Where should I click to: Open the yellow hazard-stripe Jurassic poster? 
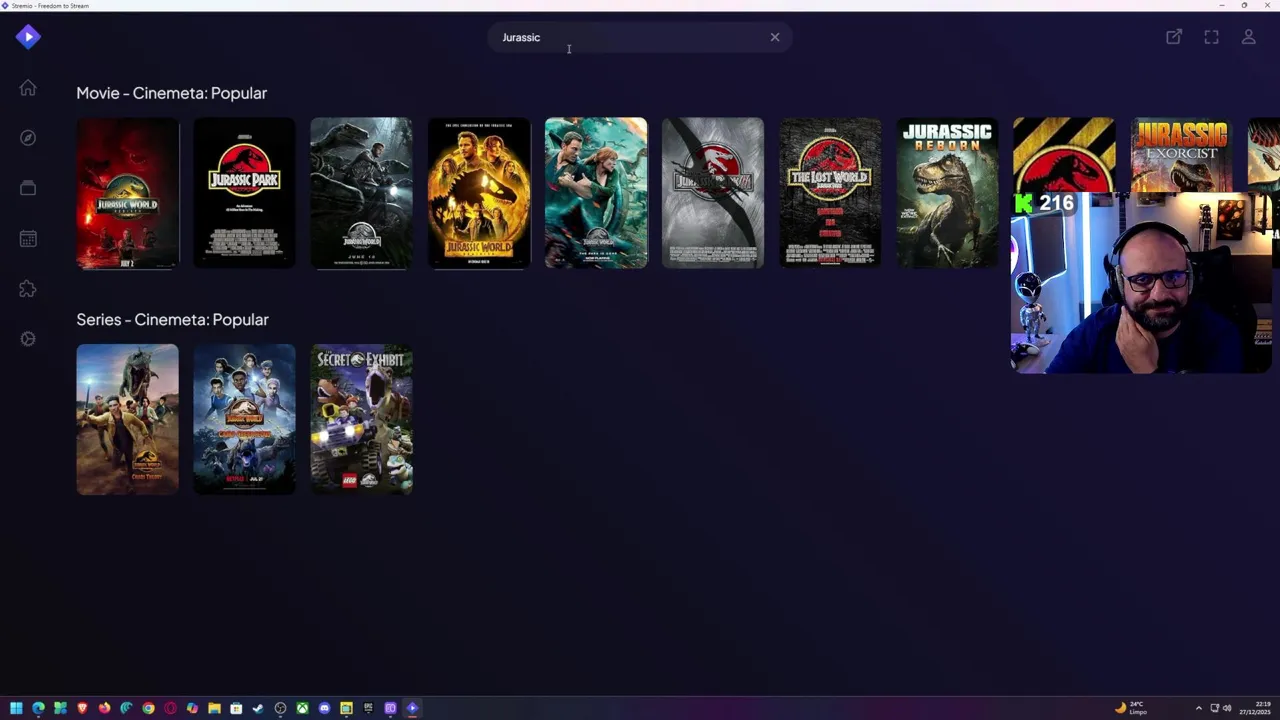[x=1064, y=155]
